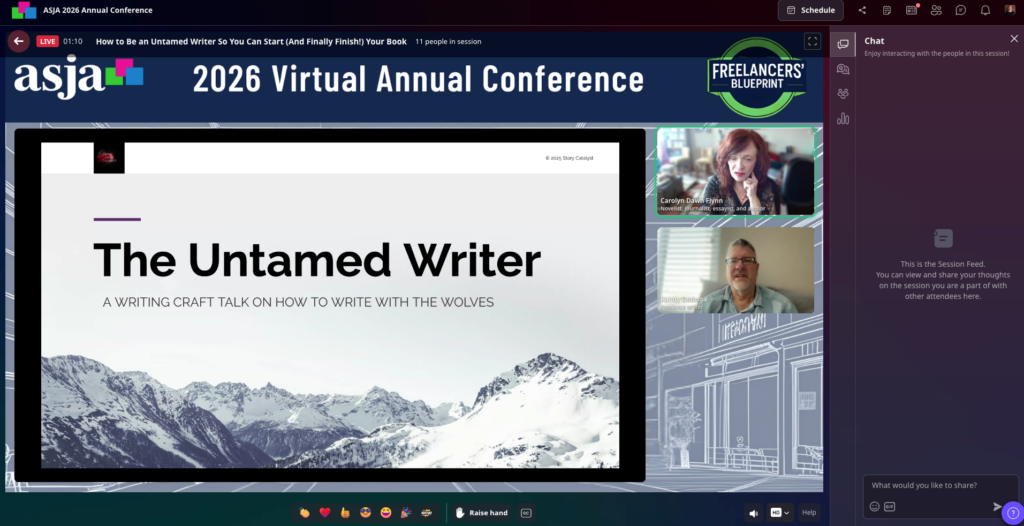The height and width of the screenshot is (526, 1024).
Task: Click the Raise hand button
Action: click(x=481, y=513)
